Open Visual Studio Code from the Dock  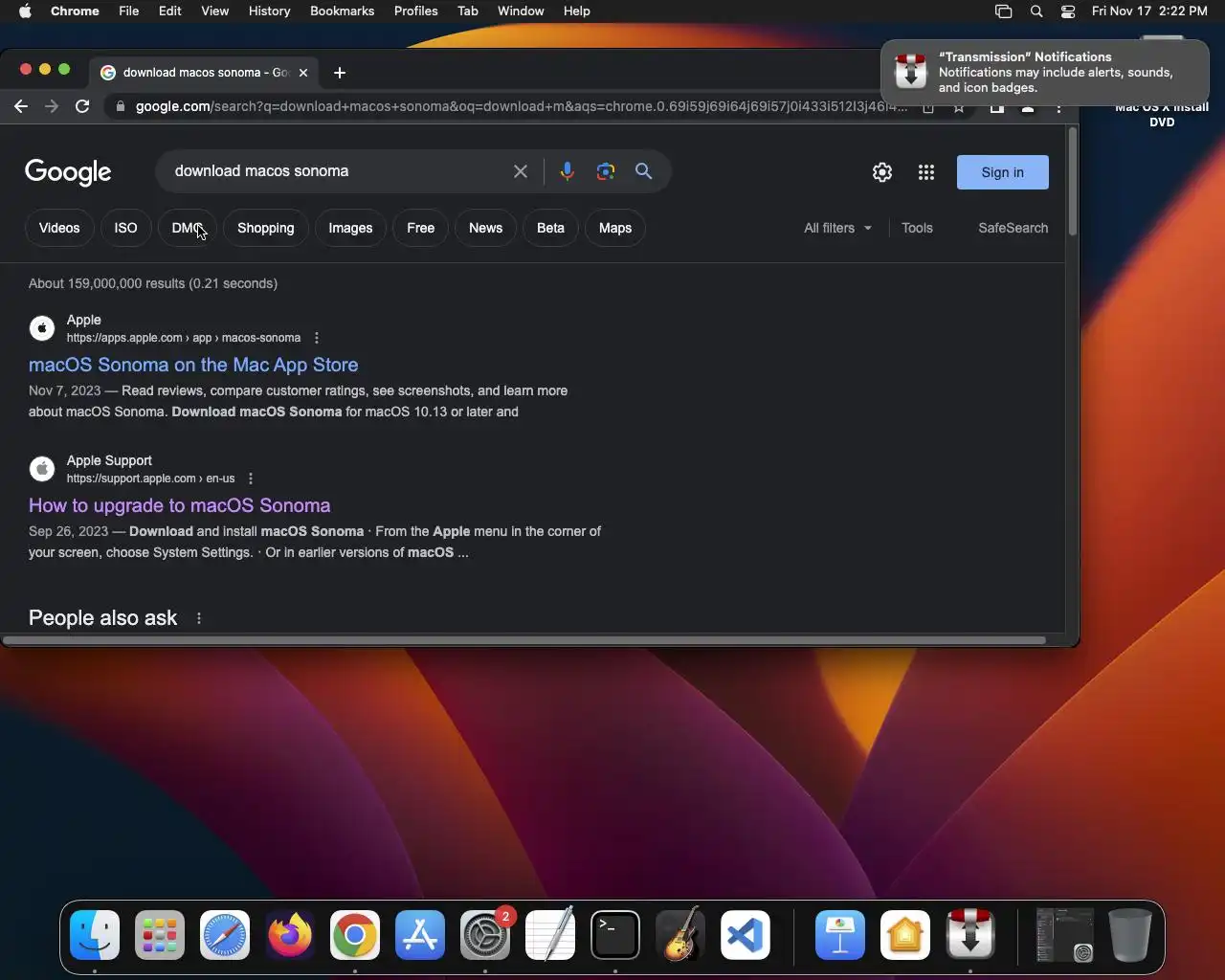point(746,935)
